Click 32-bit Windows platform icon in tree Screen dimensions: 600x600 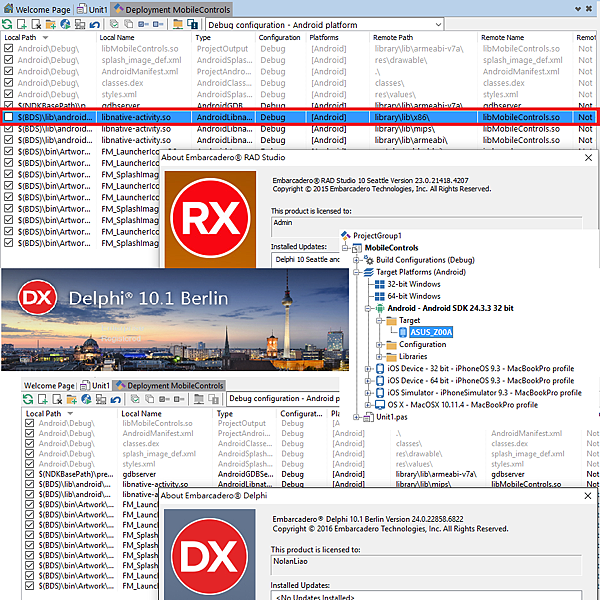pos(380,284)
